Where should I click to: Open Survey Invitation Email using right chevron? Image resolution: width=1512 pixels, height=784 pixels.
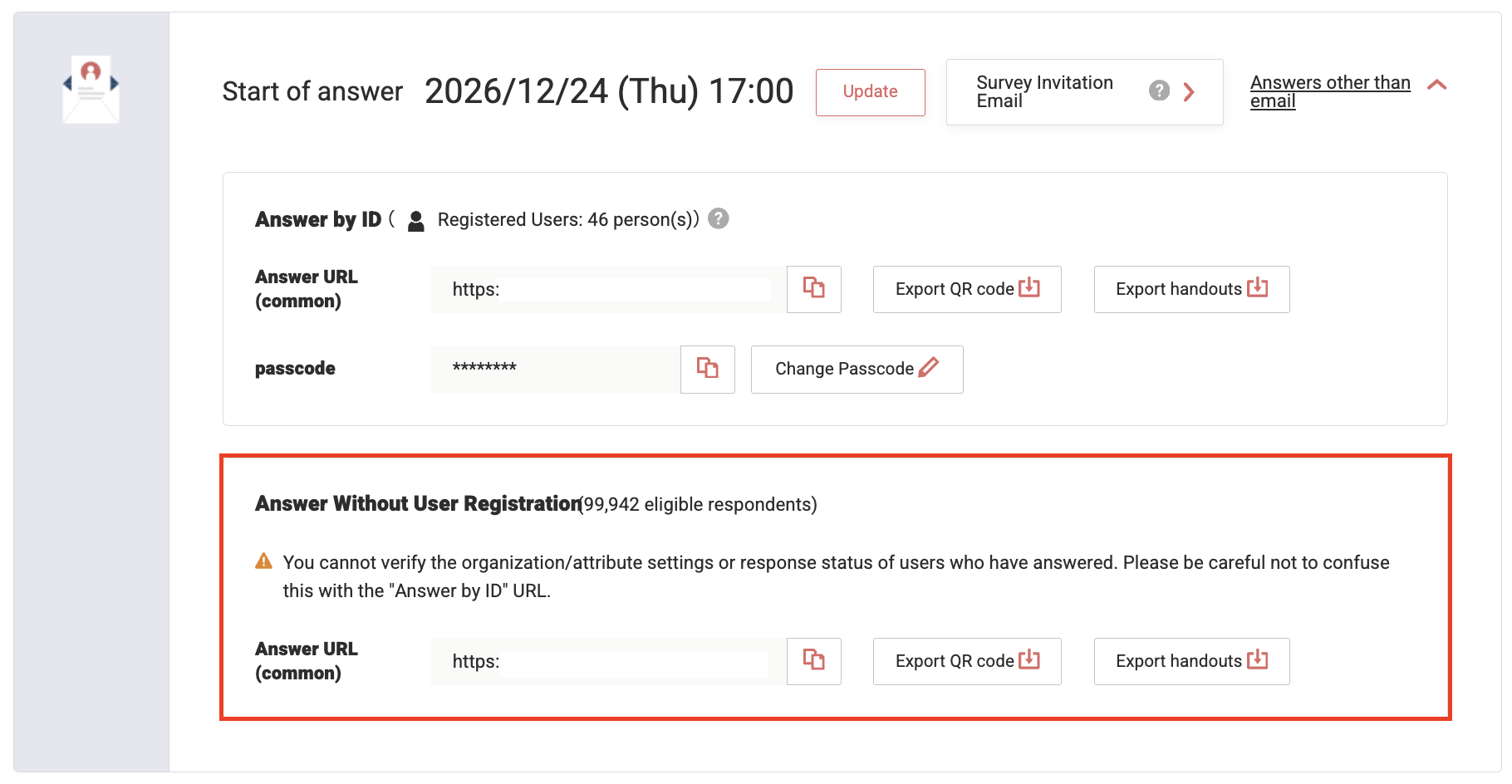(1189, 91)
